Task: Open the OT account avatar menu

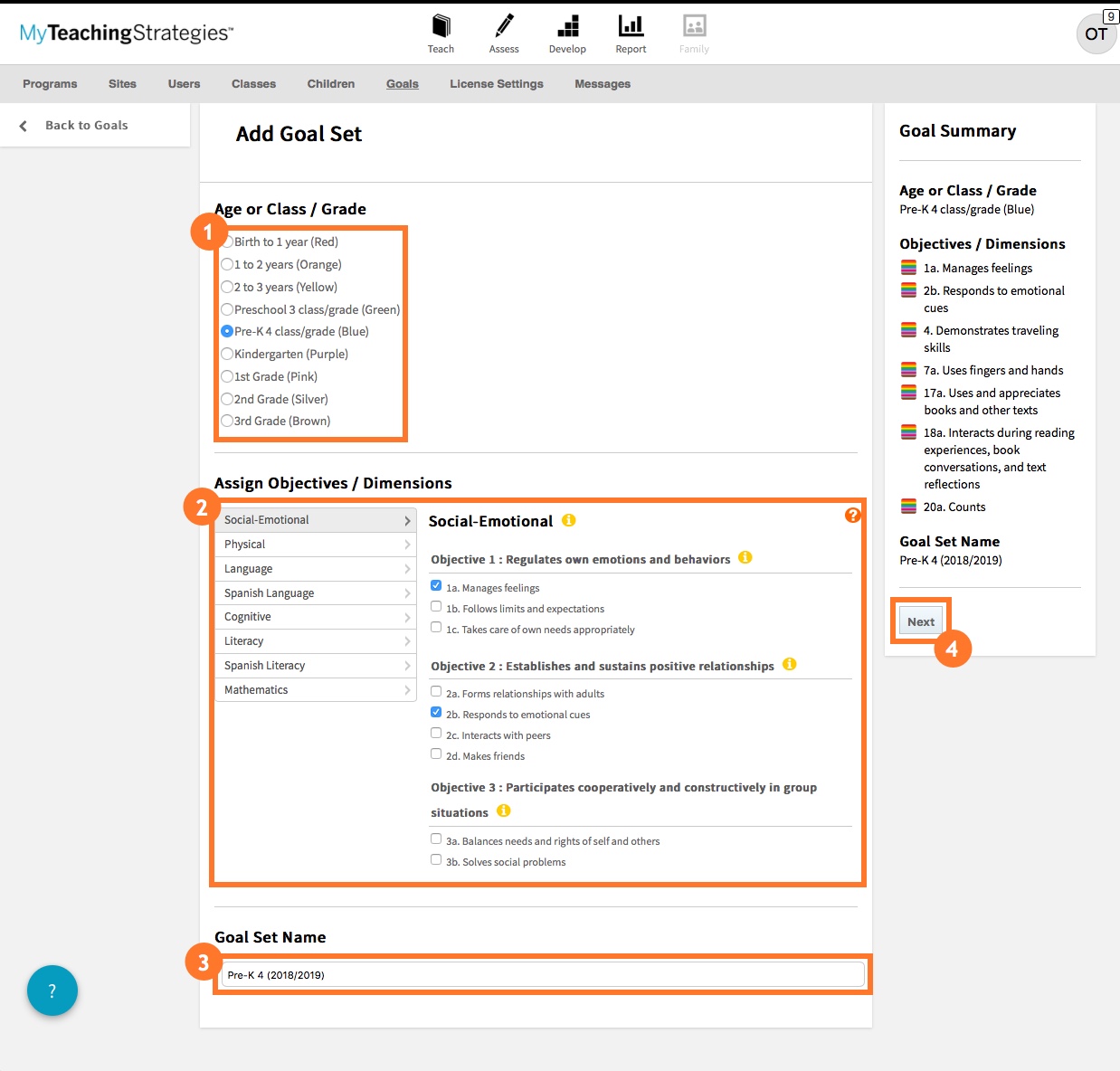Action: [x=1096, y=34]
